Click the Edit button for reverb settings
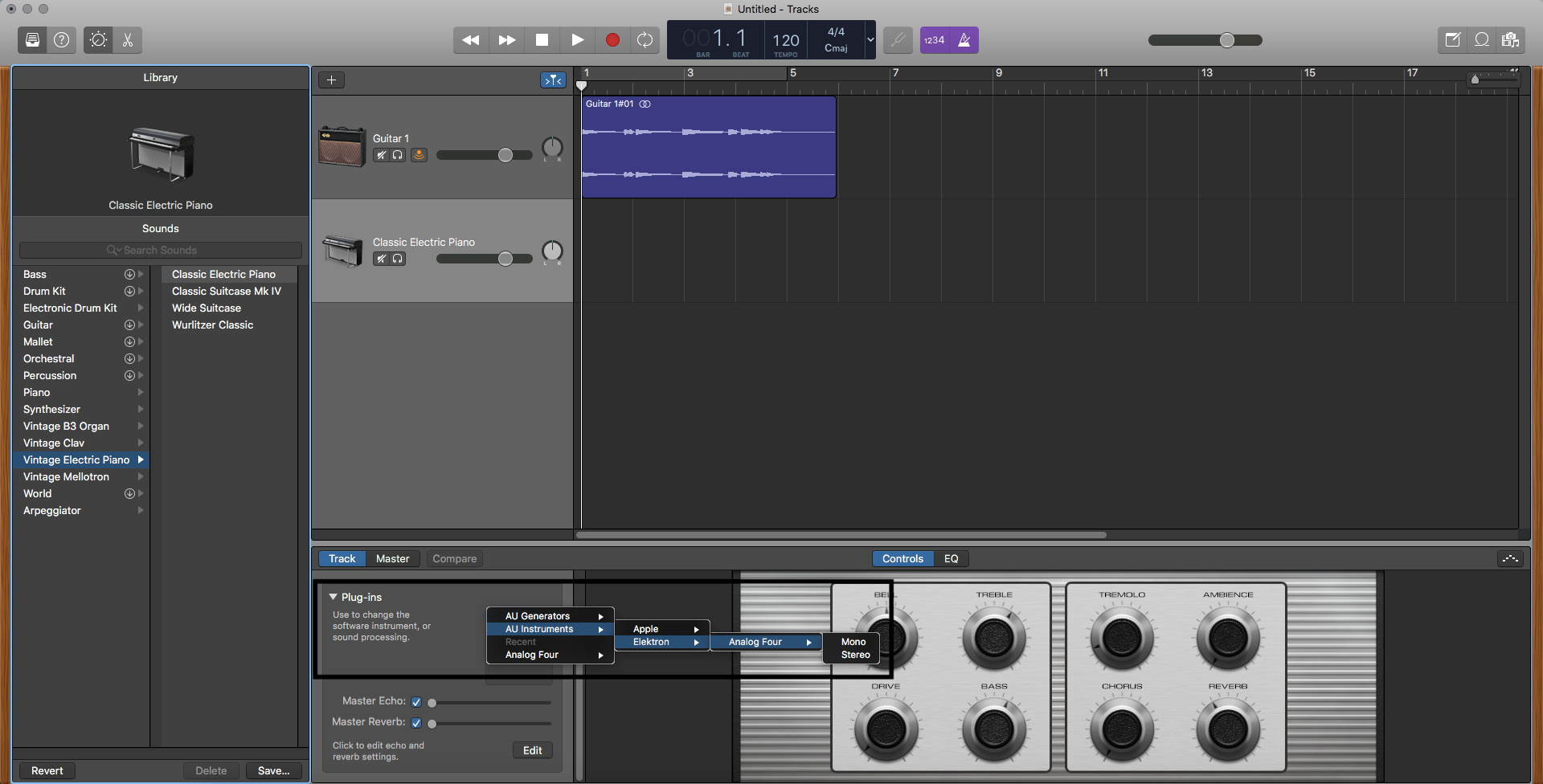The height and width of the screenshot is (784, 1543). click(532, 750)
